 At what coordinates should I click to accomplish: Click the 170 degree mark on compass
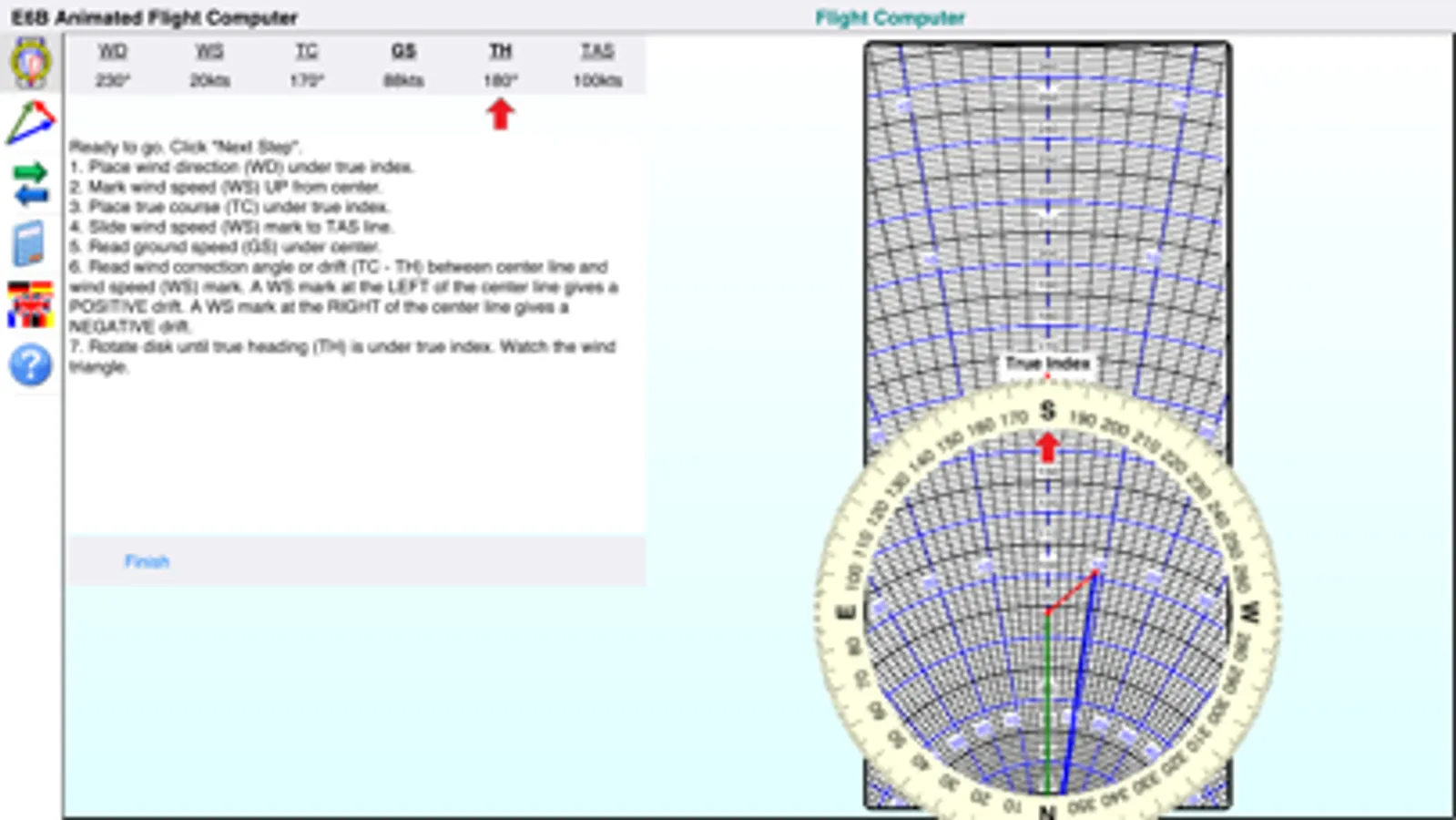pyautogui.click(x=1013, y=418)
